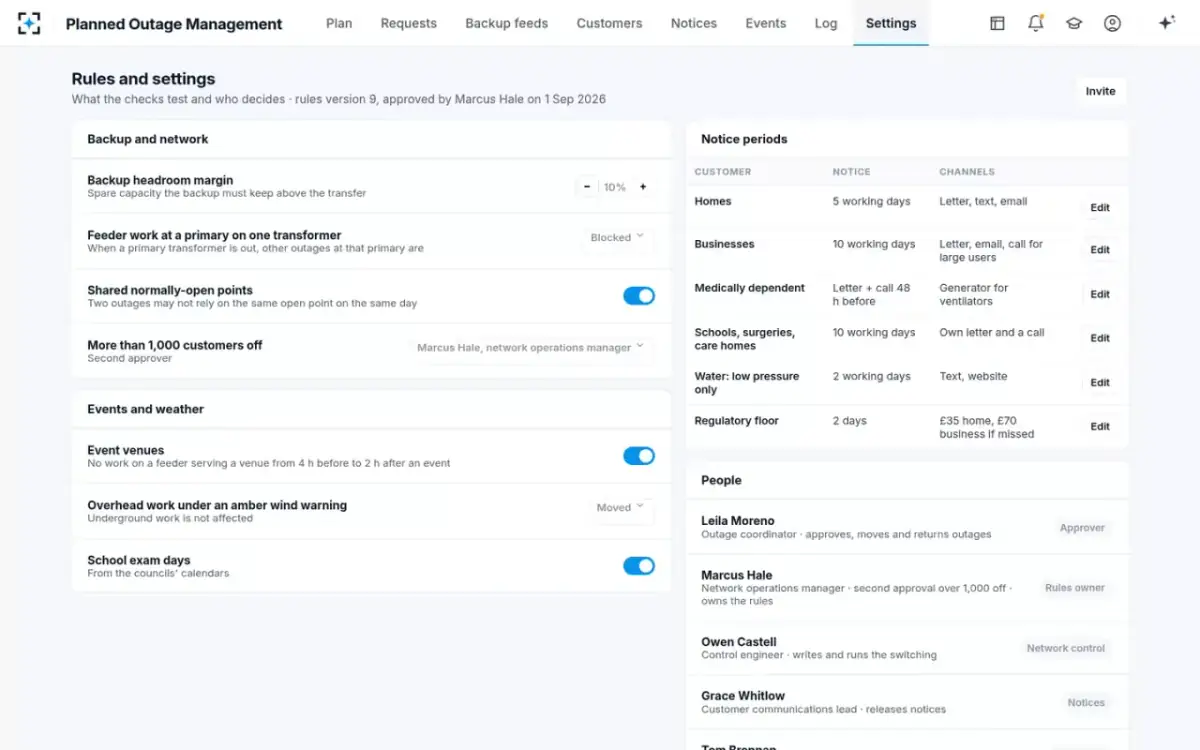The image size is (1200, 750).
Task: Click Overhead work under amber wind warning
Action: point(217,505)
